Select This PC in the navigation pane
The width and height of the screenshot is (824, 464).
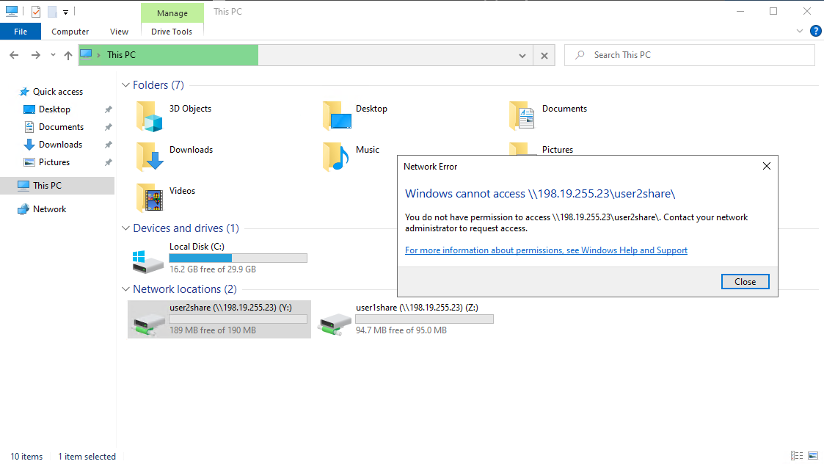point(47,185)
